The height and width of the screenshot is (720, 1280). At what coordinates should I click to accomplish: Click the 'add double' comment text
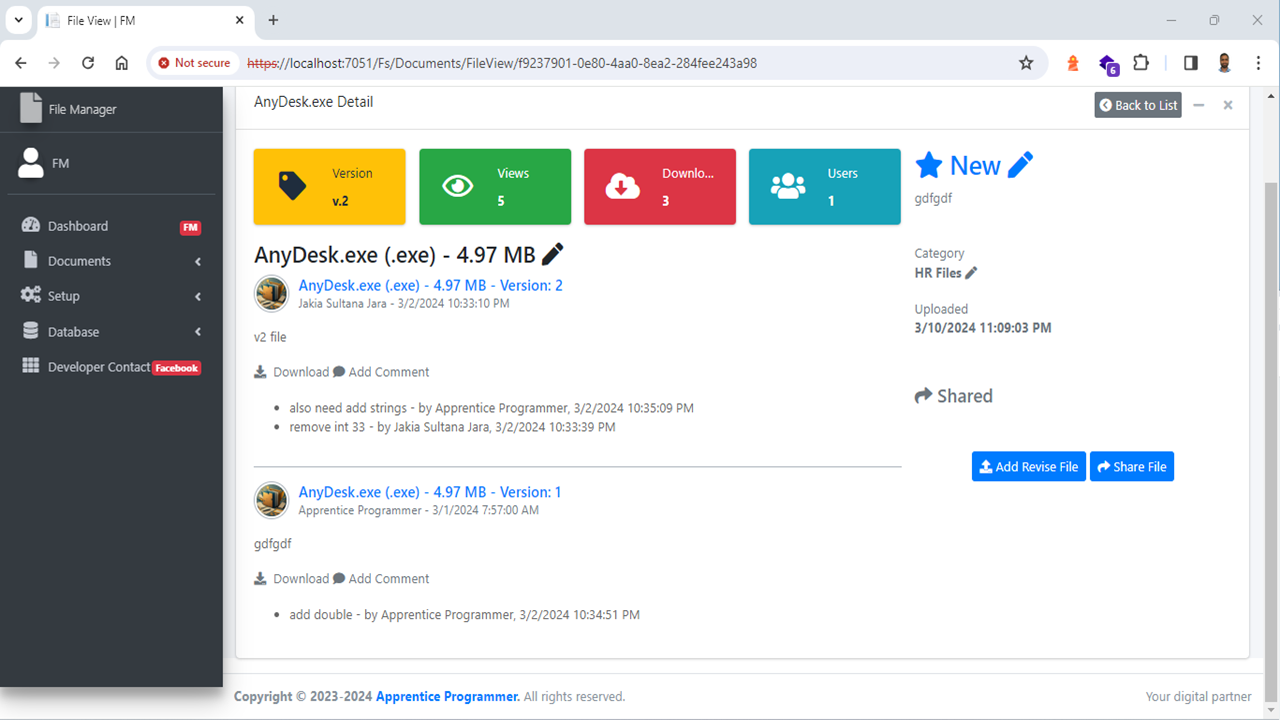(464, 615)
